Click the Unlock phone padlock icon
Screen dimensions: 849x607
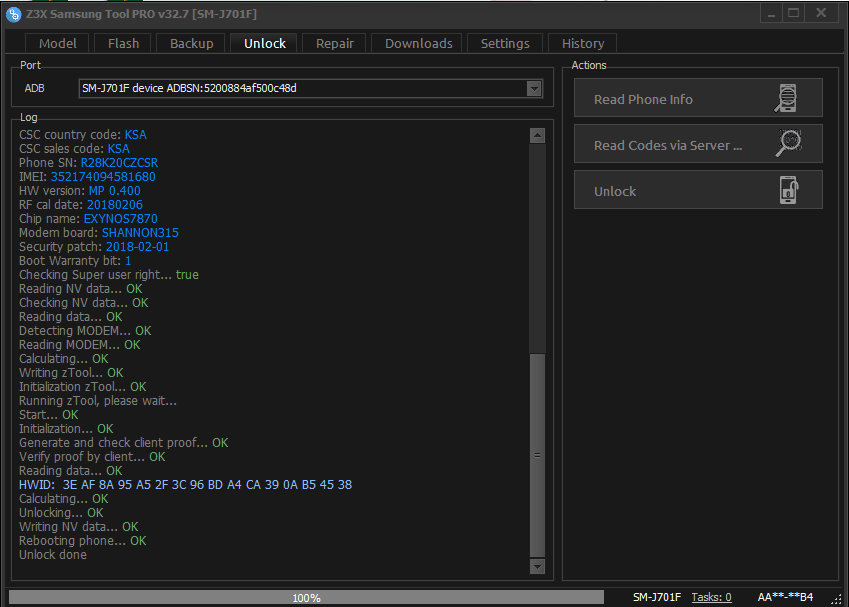[x=789, y=190]
